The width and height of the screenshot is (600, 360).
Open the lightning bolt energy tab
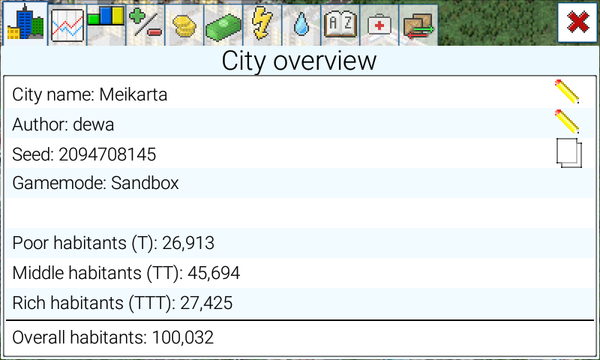(x=262, y=25)
